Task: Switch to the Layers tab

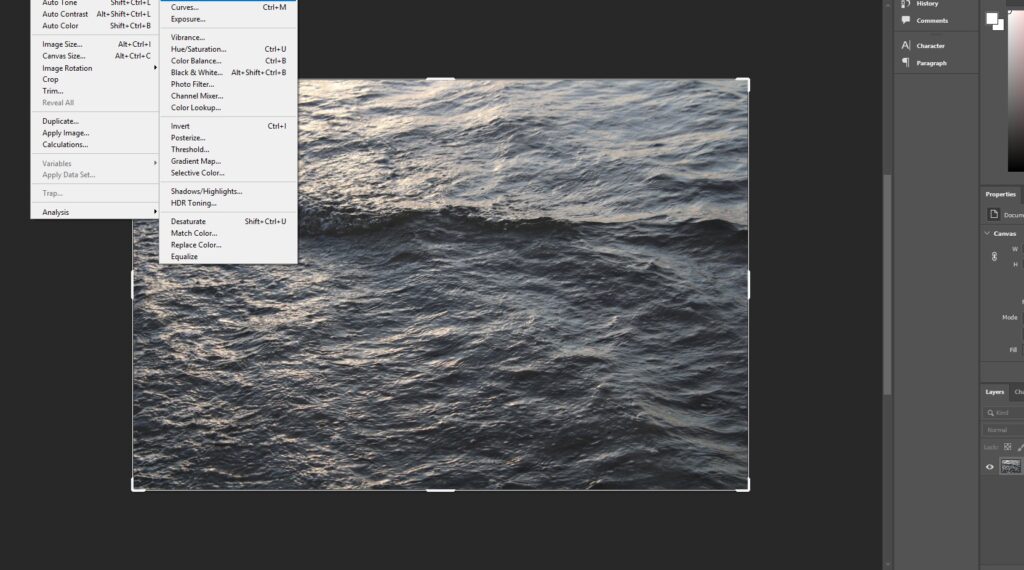Action: (x=995, y=392)
